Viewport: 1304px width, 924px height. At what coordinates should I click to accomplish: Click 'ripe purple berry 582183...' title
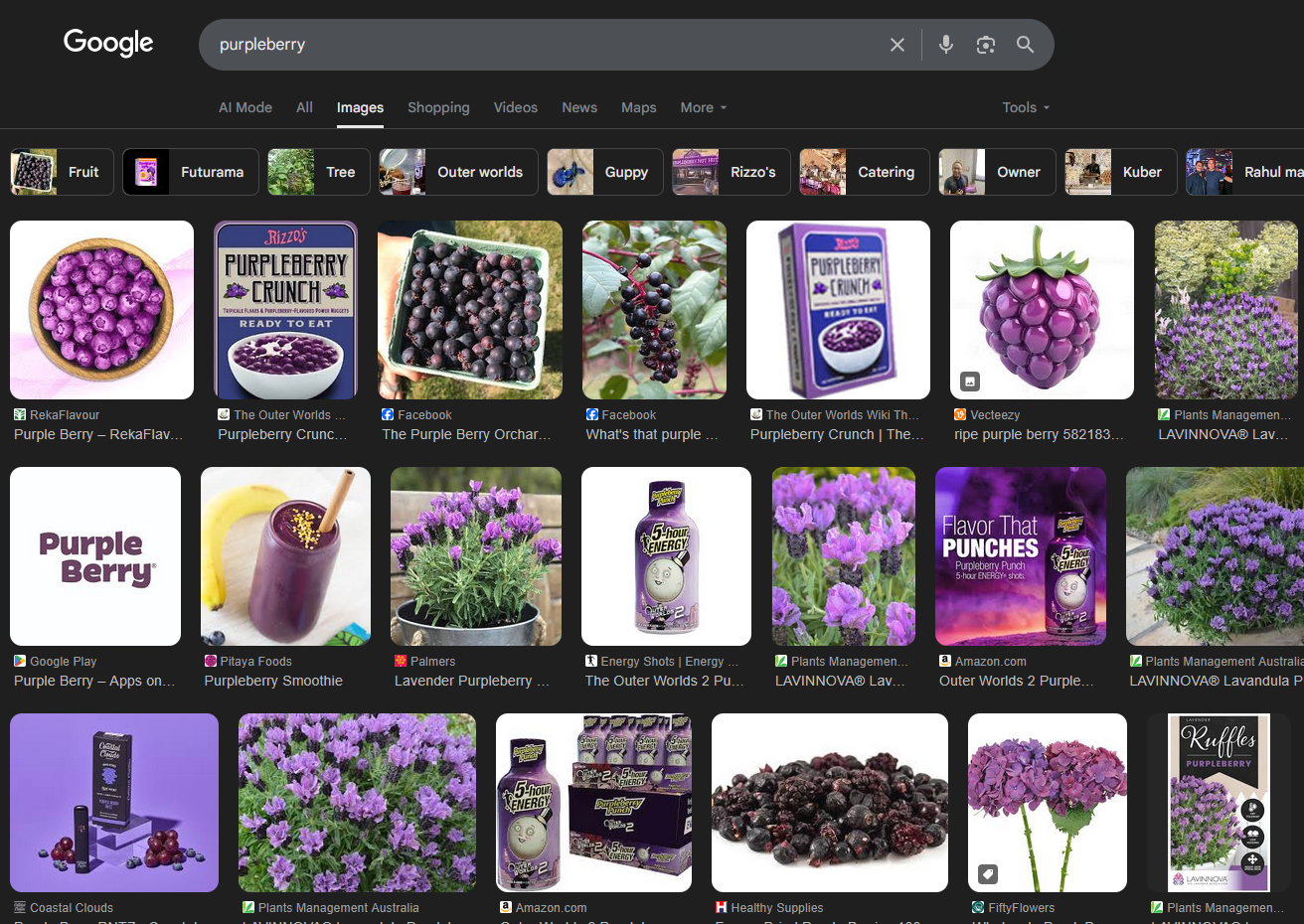point(1039,434)
